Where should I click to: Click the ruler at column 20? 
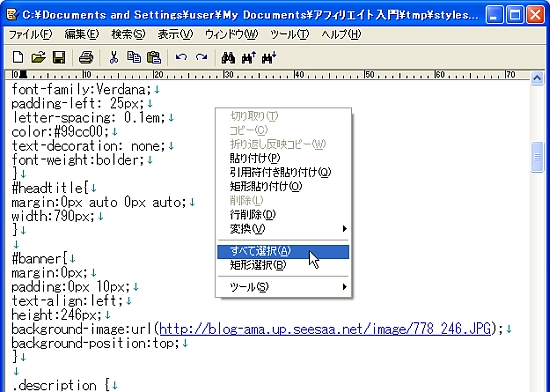point(159,74)
